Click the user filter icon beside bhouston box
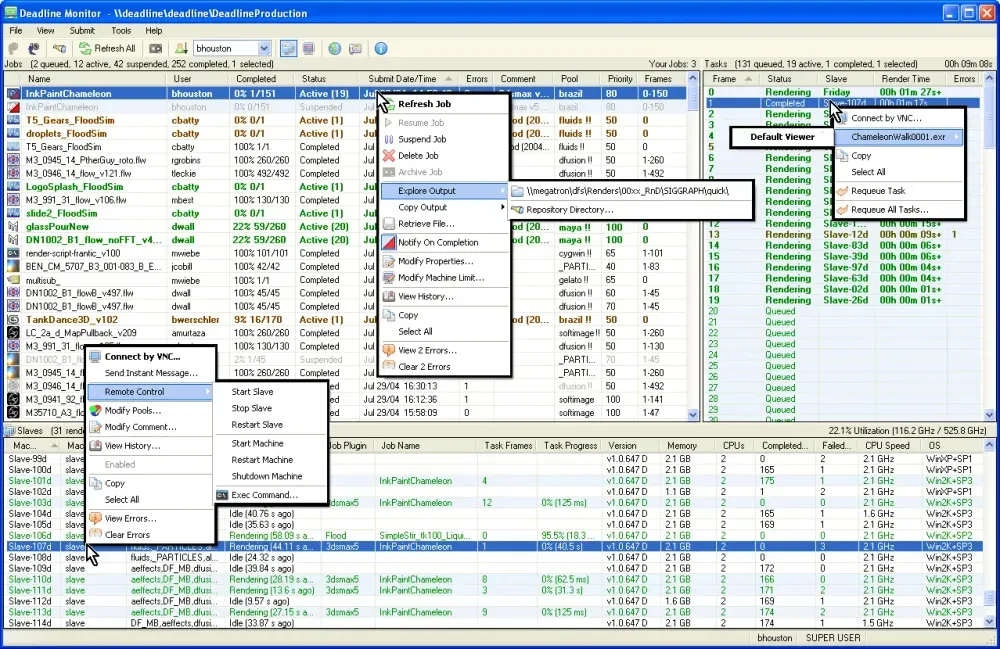The image size is (1000, 649). [182, 48]
